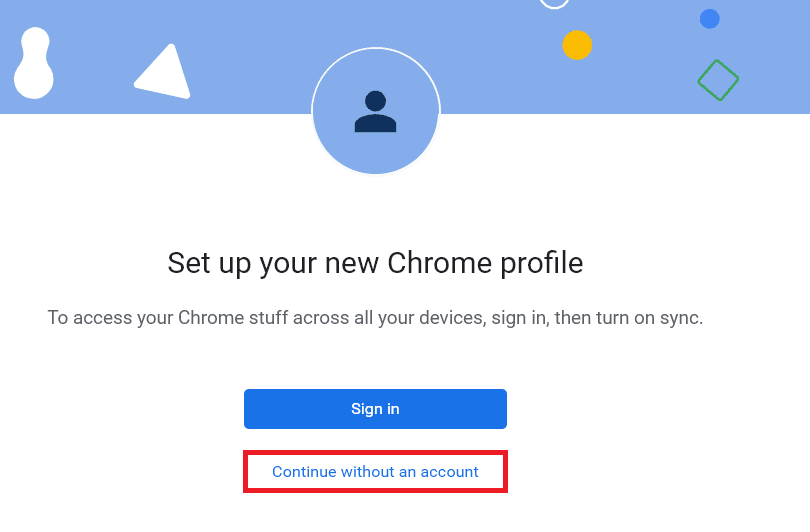Click the profile avatar silhouette icon
The image size is (810, 532).
tap(375, 112)
